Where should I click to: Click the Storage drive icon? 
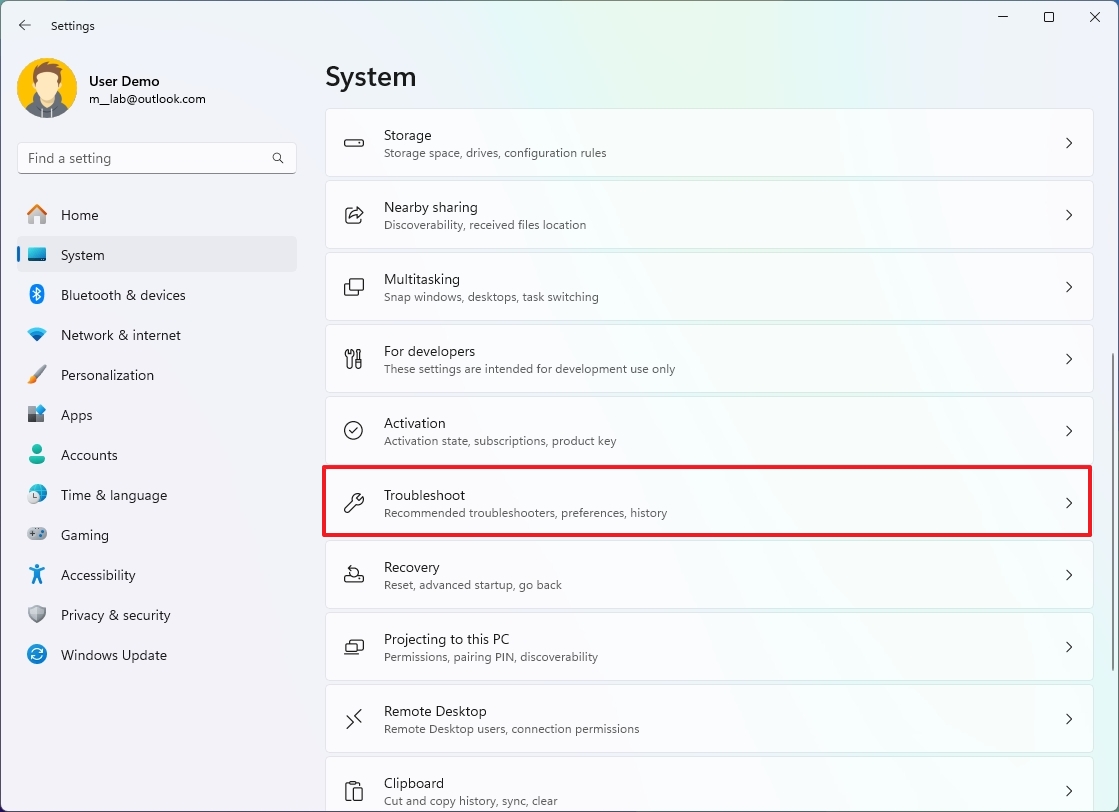354,143
